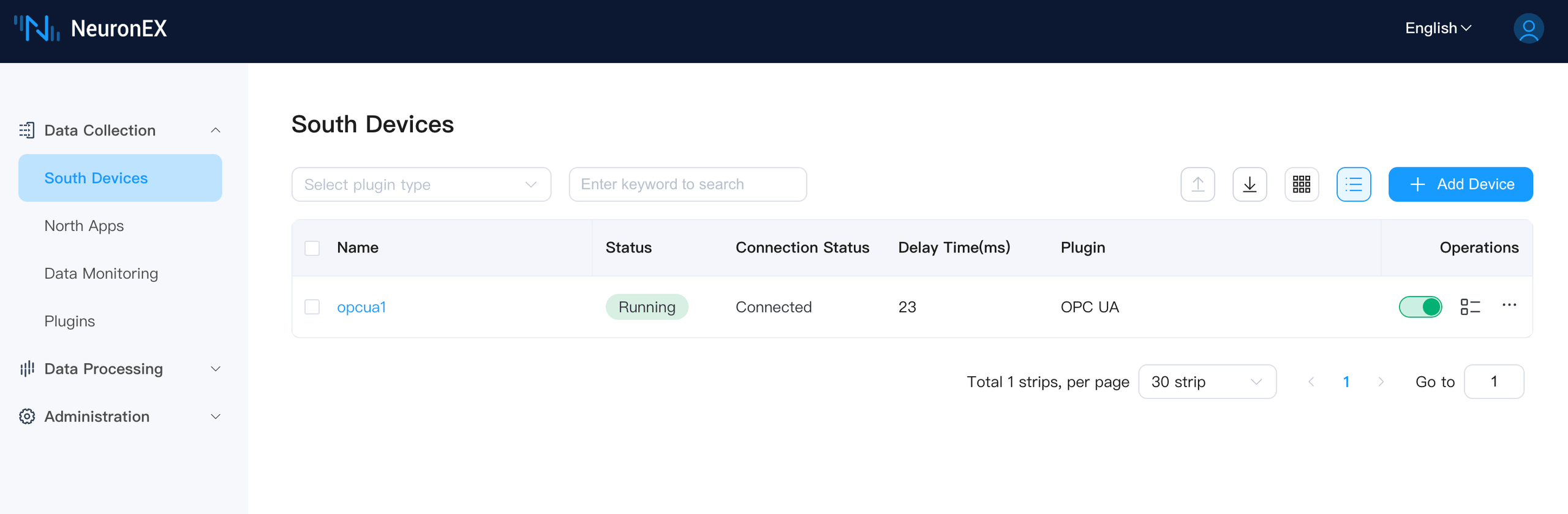The image size is (1568, 514).
Task: Focus the keyword search field
Action: [x=687, y=184]
